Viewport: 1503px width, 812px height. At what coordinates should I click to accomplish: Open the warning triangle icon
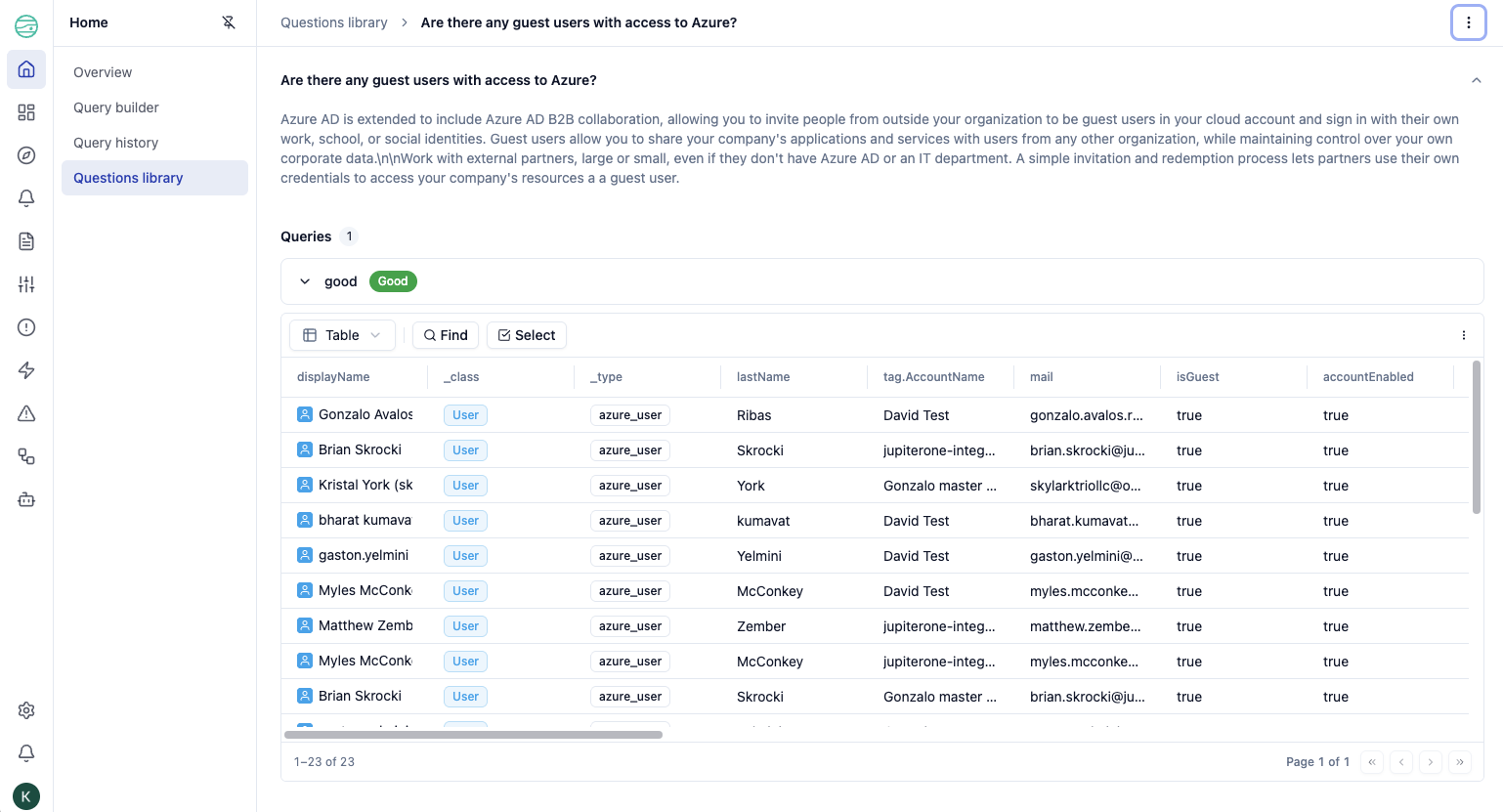click(26, 413)
